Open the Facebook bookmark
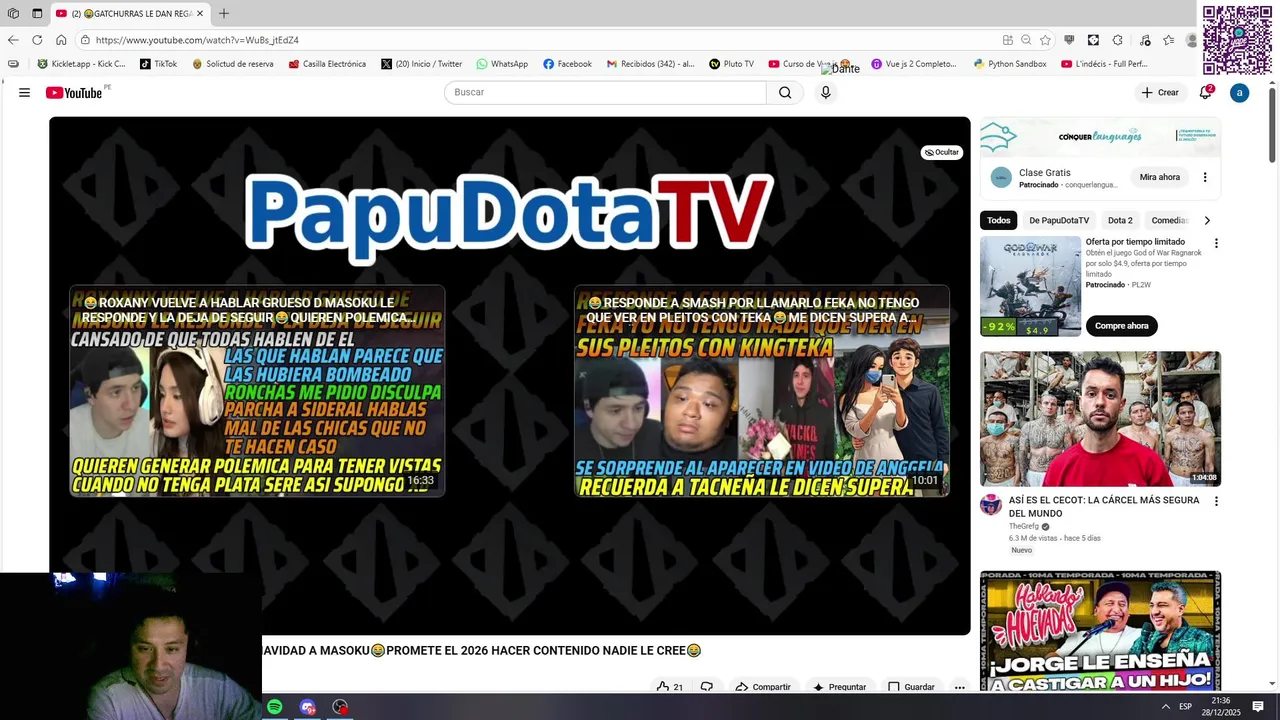This screenshot has width=1280, height=720. tap(567, 64)
